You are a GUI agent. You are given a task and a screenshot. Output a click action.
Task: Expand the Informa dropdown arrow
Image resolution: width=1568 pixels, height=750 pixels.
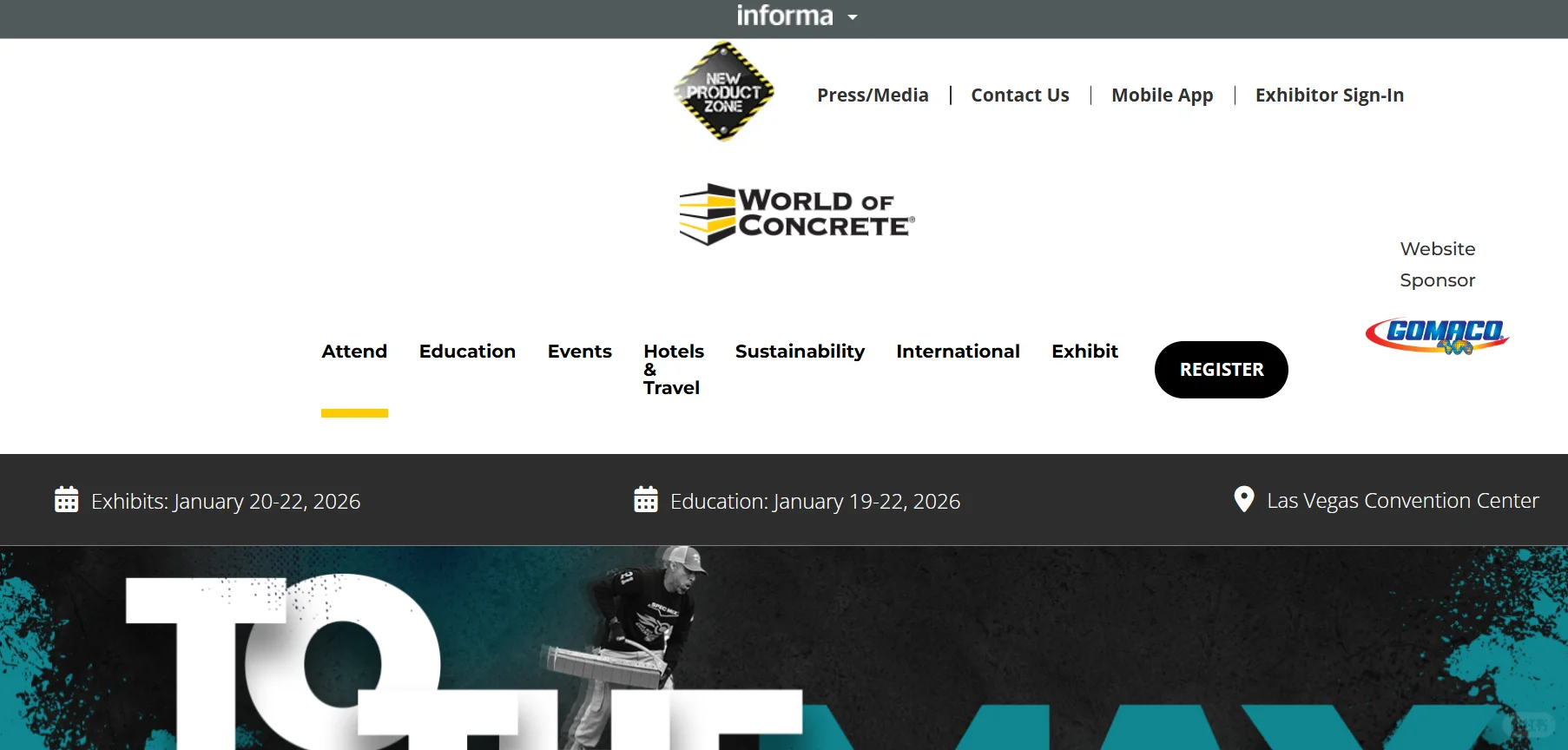[x=853, y=17]
